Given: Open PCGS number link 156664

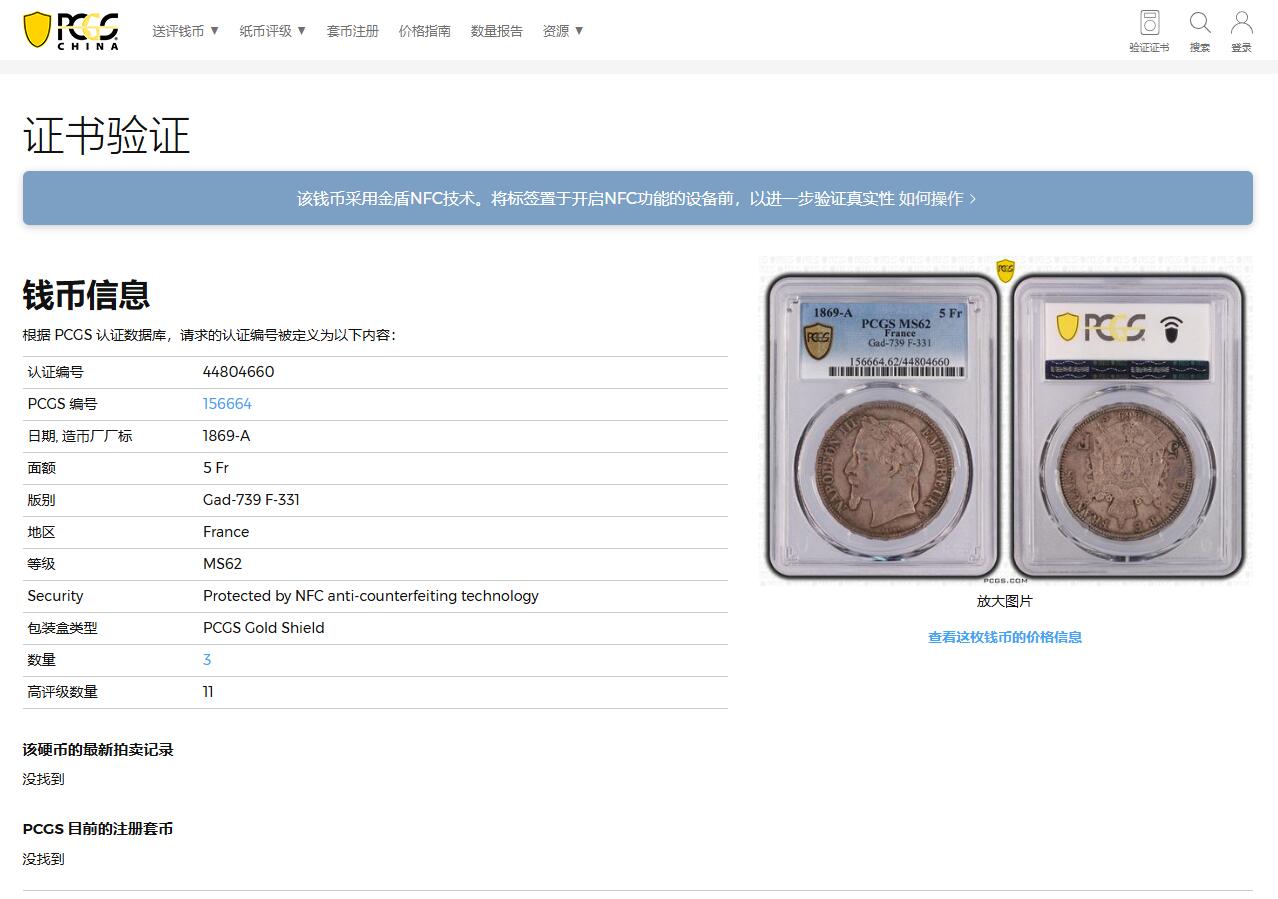Looking at the screenshot, I should (x=227, y=404).
